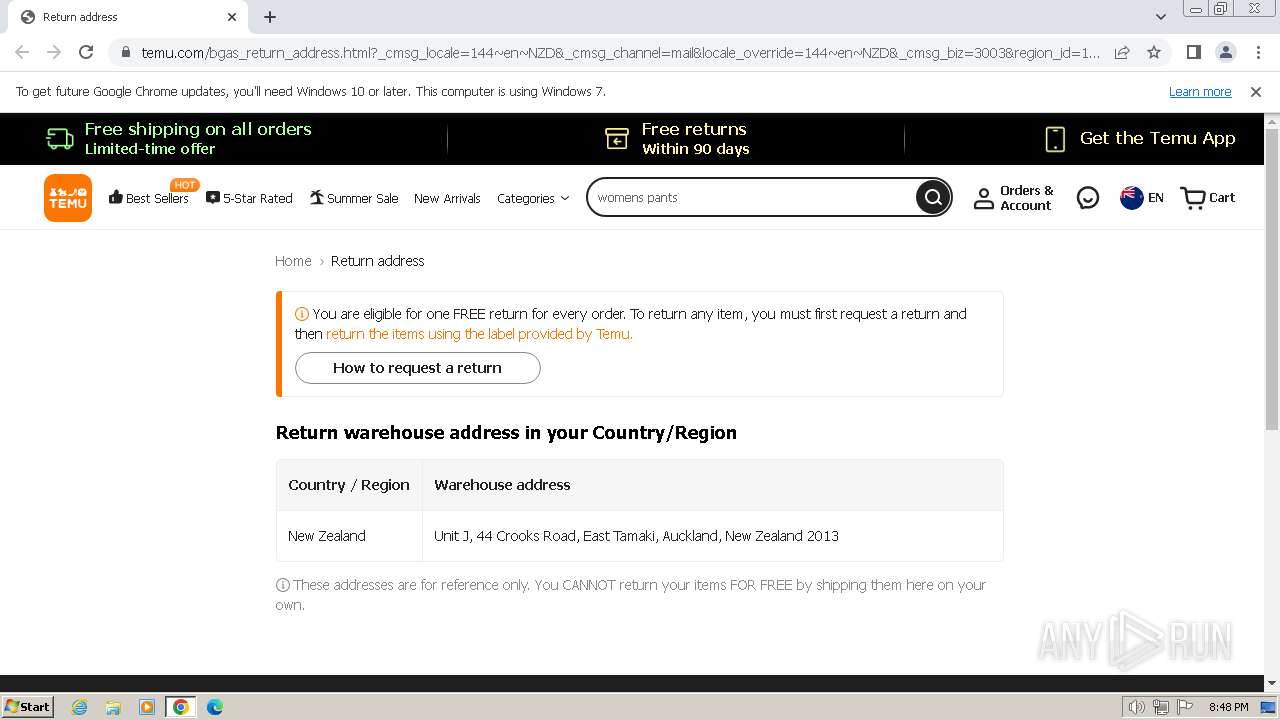Select the warehouse address text Unit J
This screenshot has height=720, width=1280.
[636, 536]
